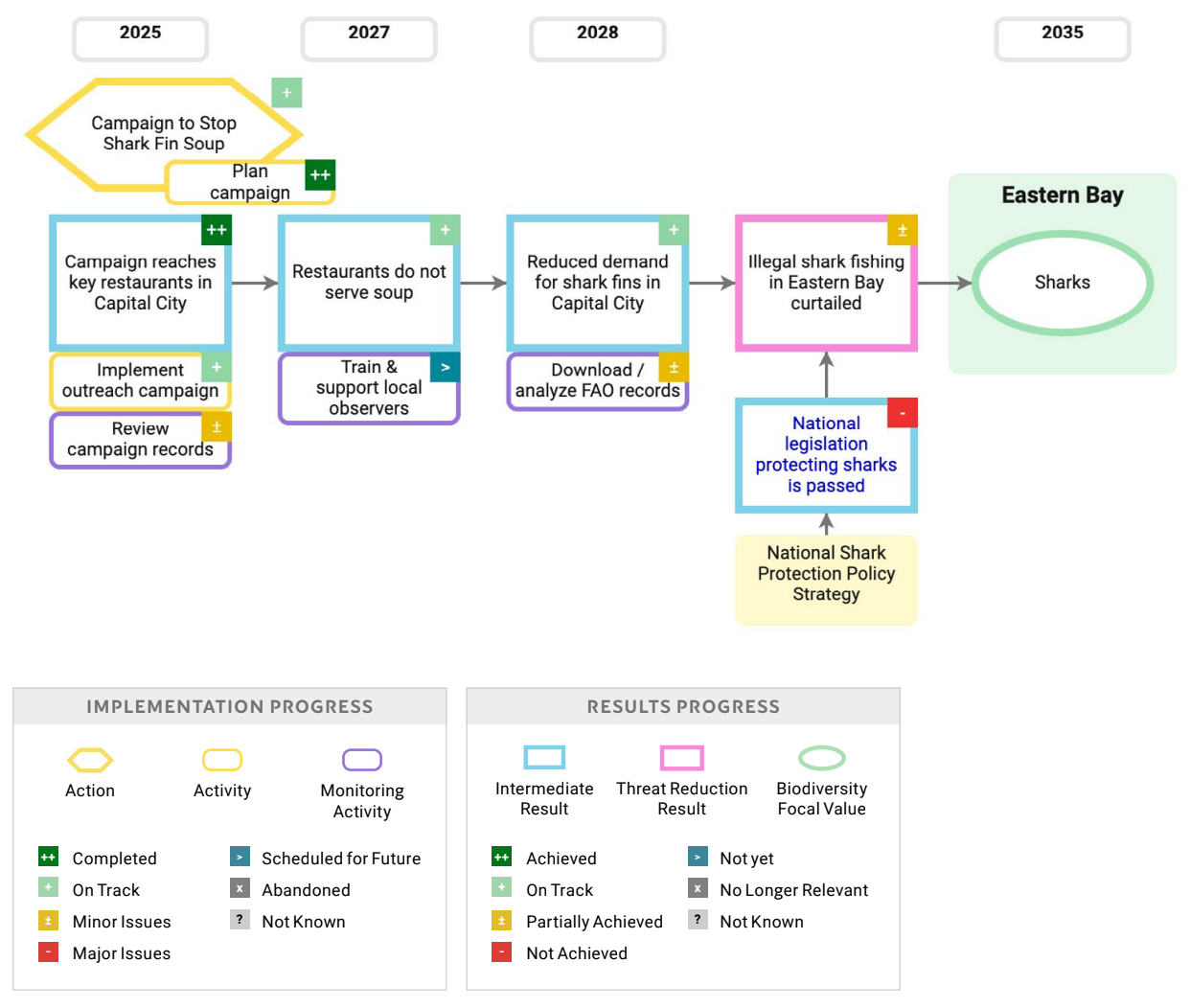Select Reduced demand for shark fins box
1190x1008 pixels.
(x=598, y=283)
